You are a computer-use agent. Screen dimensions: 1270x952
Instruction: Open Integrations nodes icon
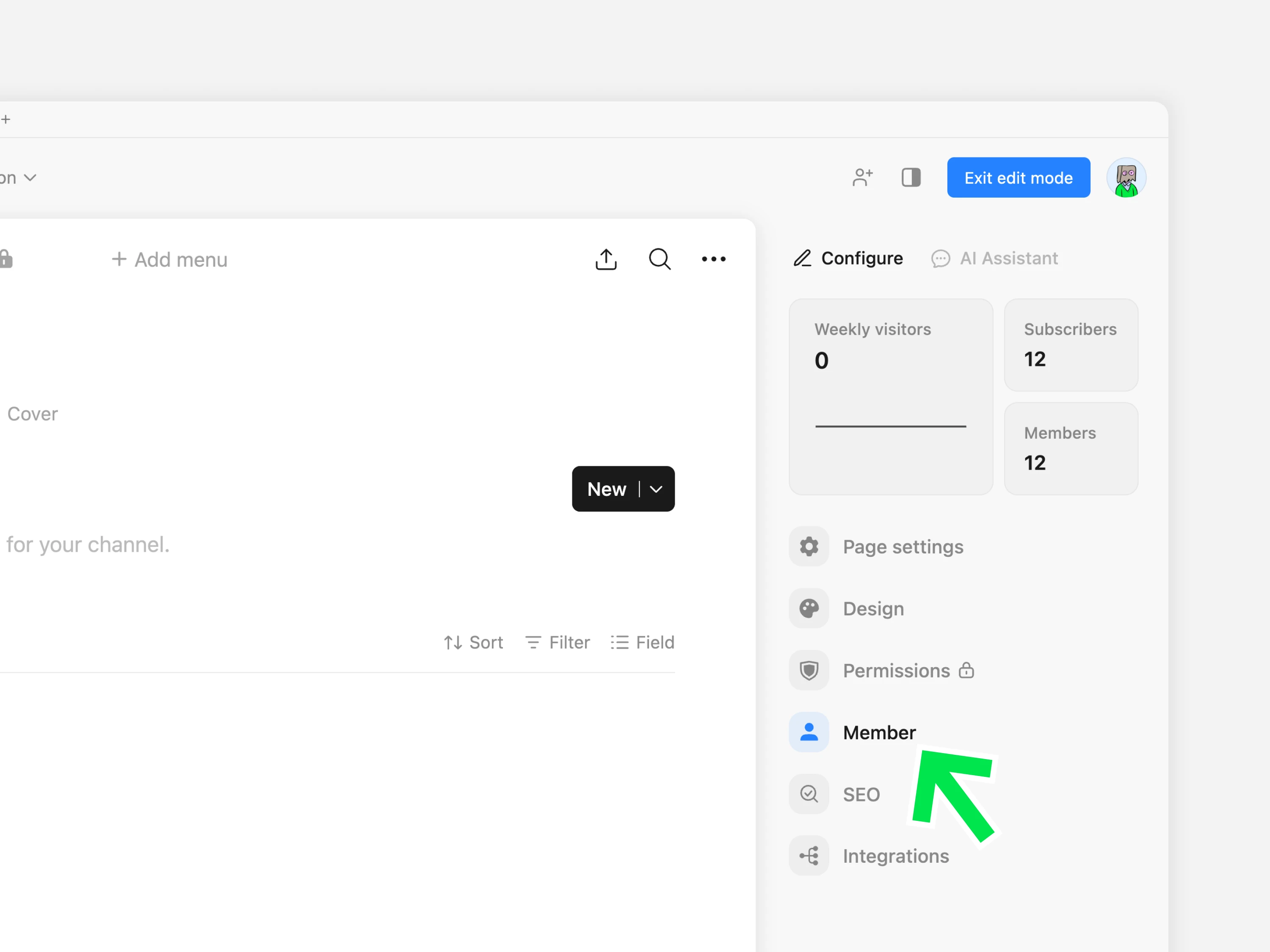809,856
